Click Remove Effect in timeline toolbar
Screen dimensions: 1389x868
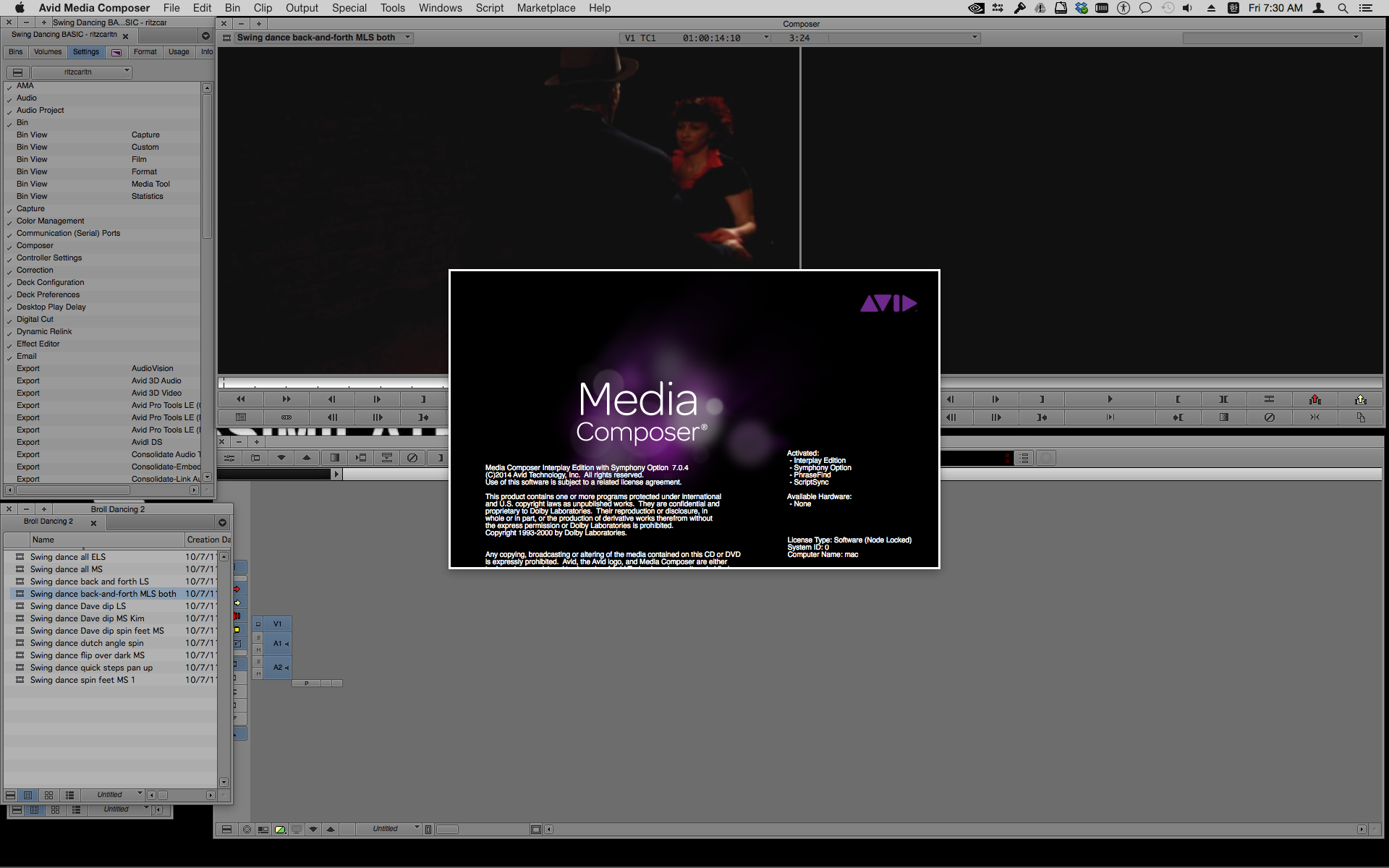coord(412,458)
